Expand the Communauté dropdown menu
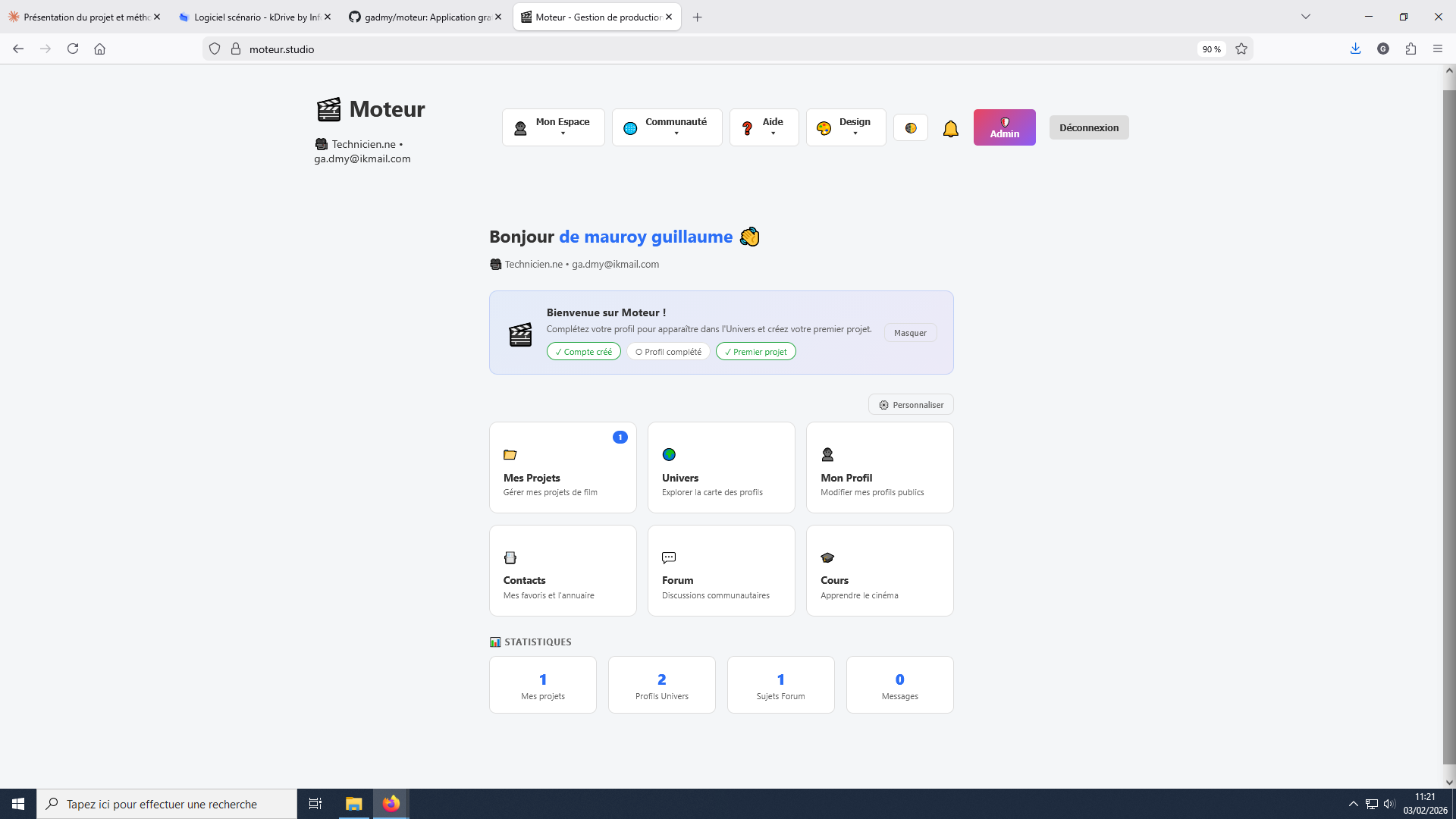 pyautogui.click(x=667, y=127)
